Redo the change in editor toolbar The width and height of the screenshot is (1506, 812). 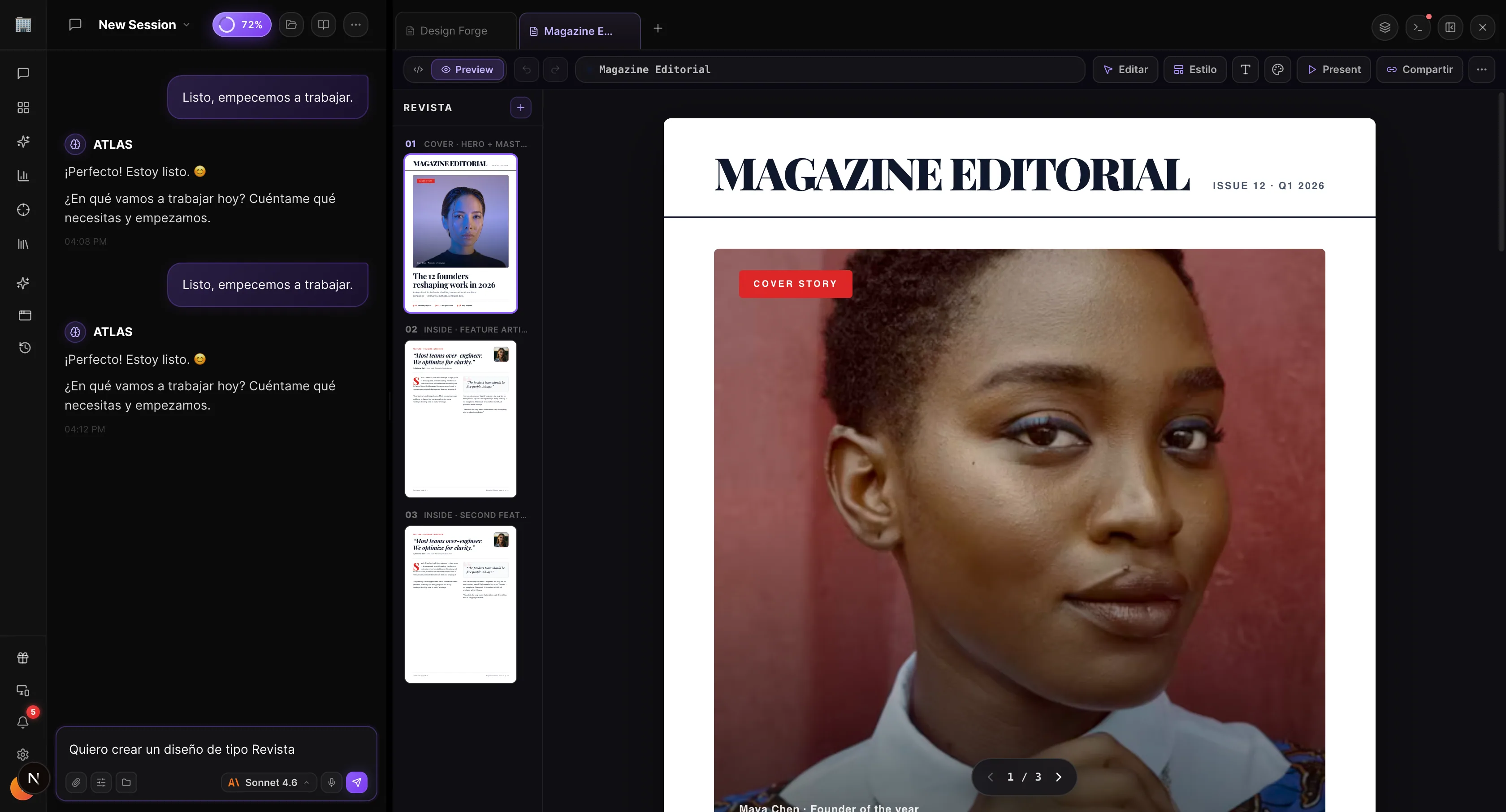point(555,69)
